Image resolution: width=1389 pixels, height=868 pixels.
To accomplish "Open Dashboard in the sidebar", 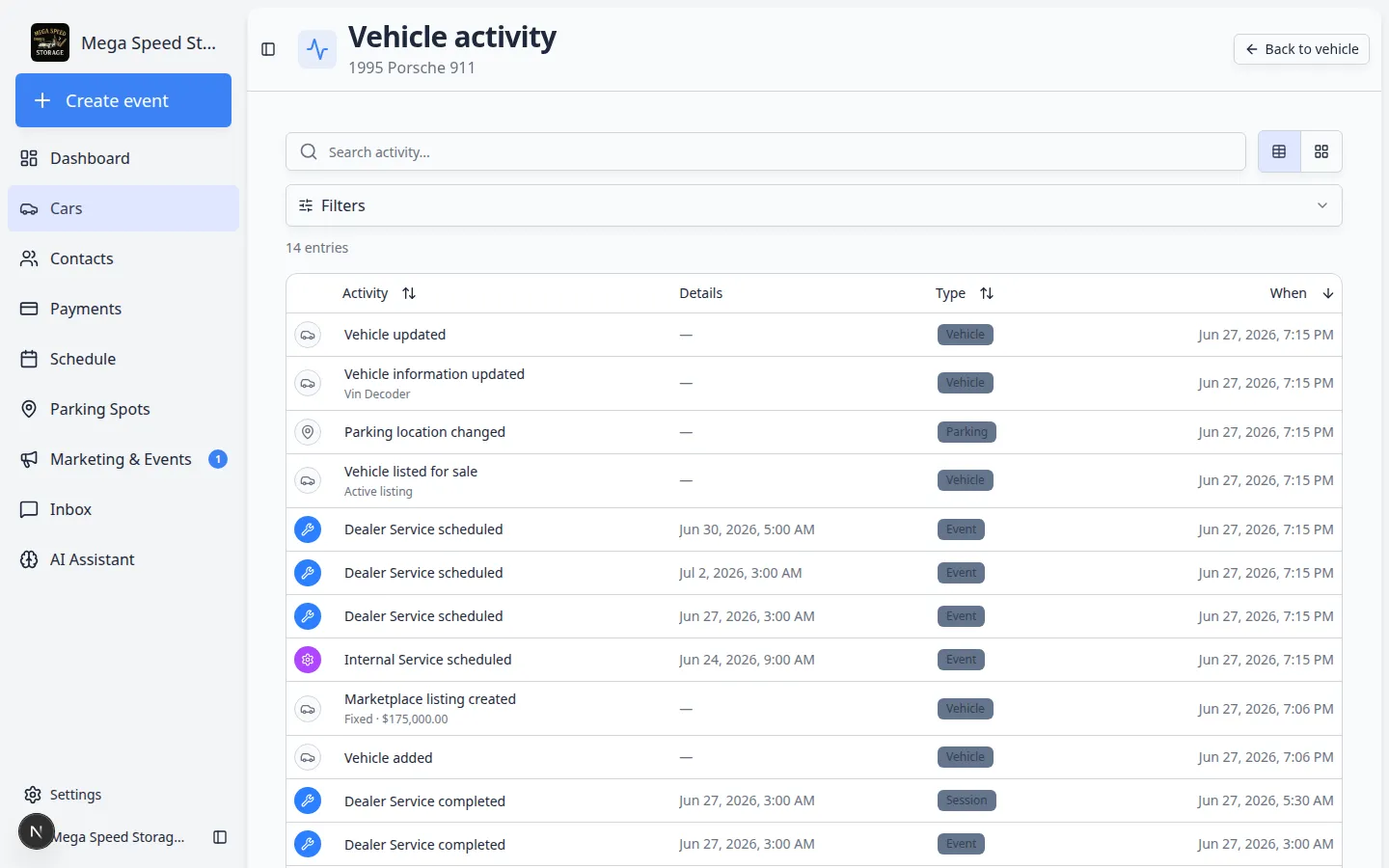I will pos(123,158).
